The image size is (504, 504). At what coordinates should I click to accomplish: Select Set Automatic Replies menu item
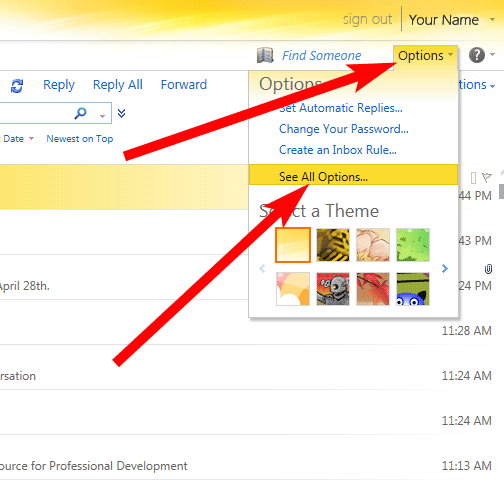click(x=341, y=108)
